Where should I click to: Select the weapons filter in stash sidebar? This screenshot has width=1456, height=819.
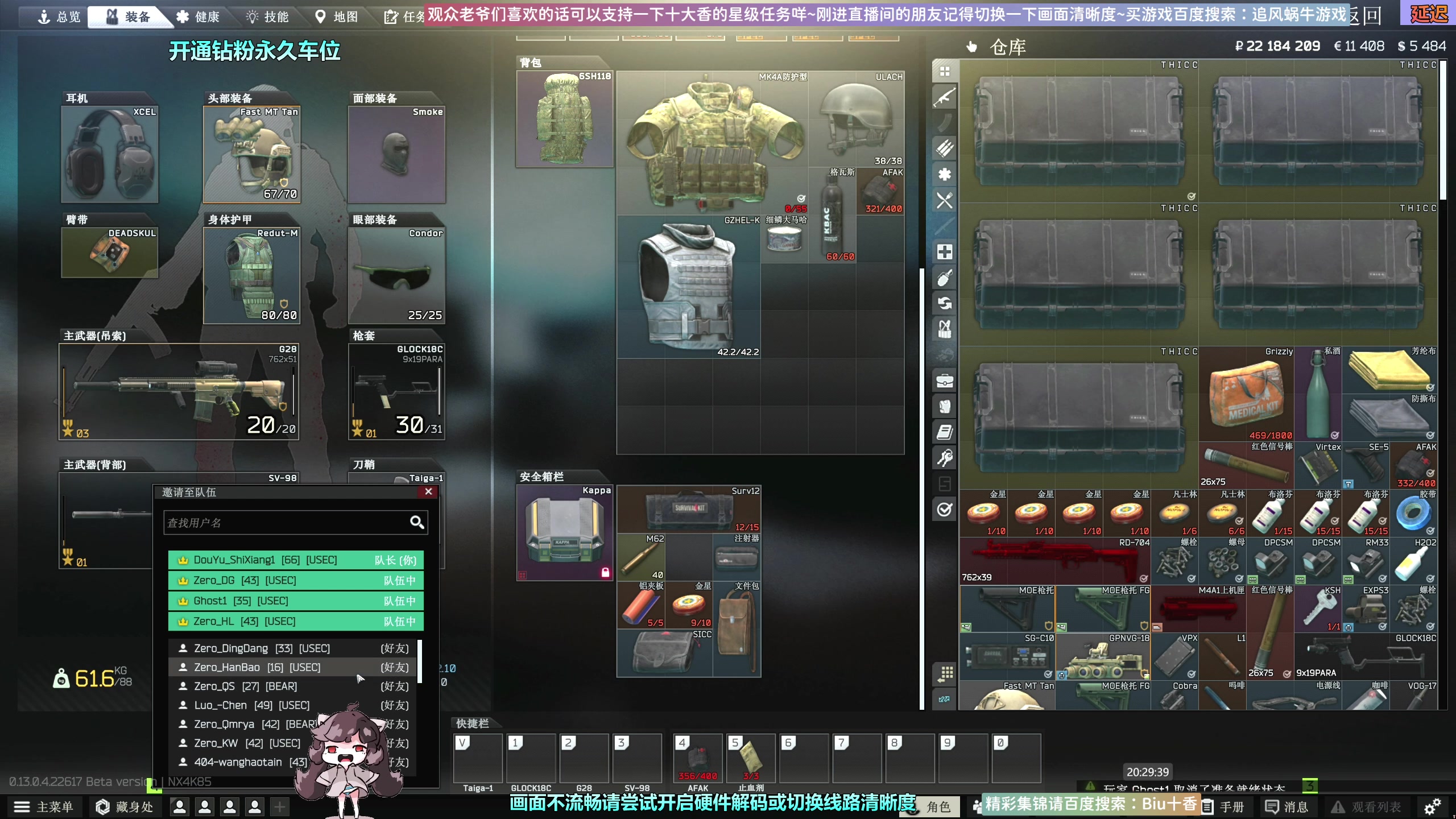(x=944, y=97)
